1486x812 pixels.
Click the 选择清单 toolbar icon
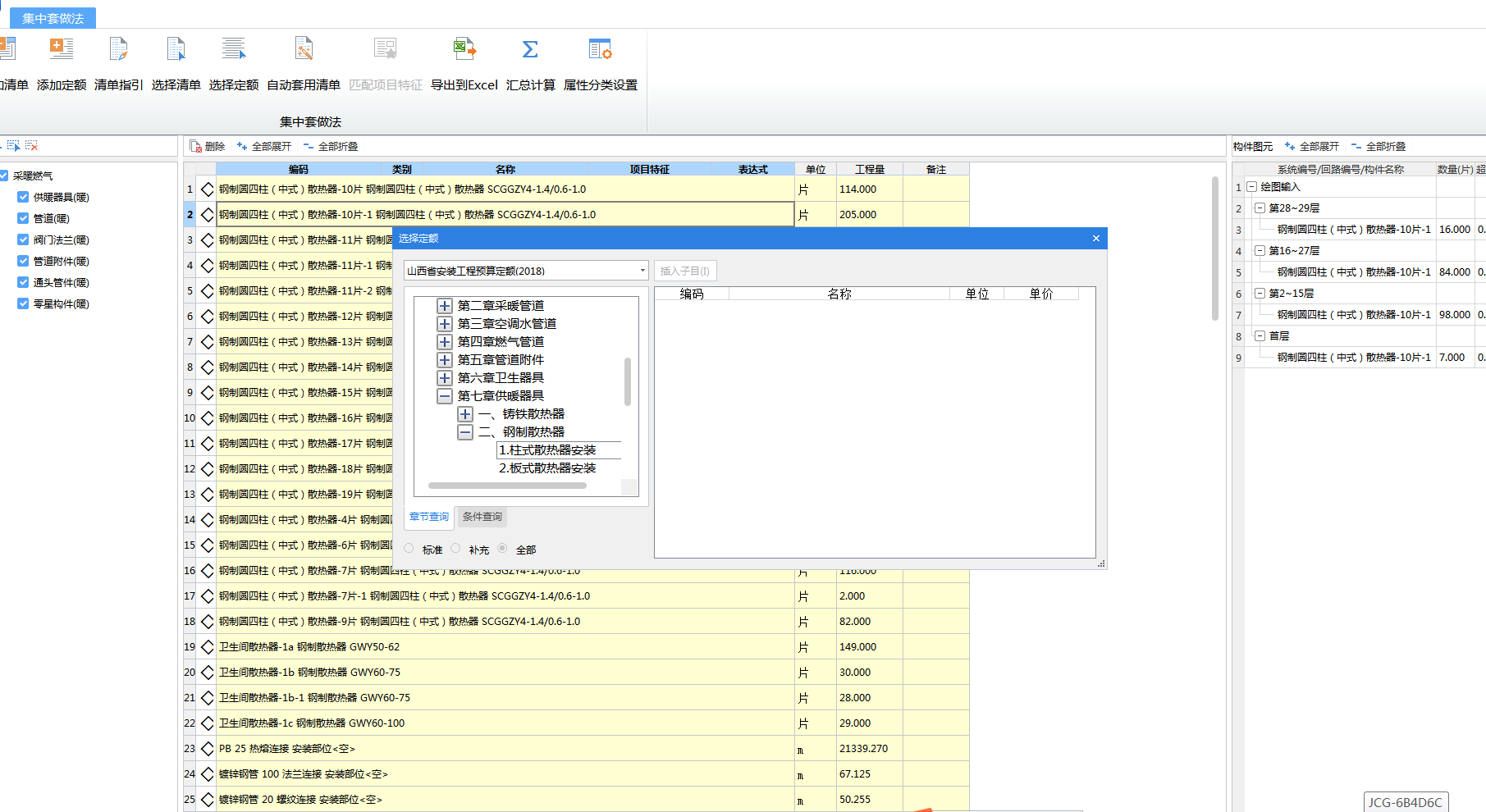tap(176, 49)
